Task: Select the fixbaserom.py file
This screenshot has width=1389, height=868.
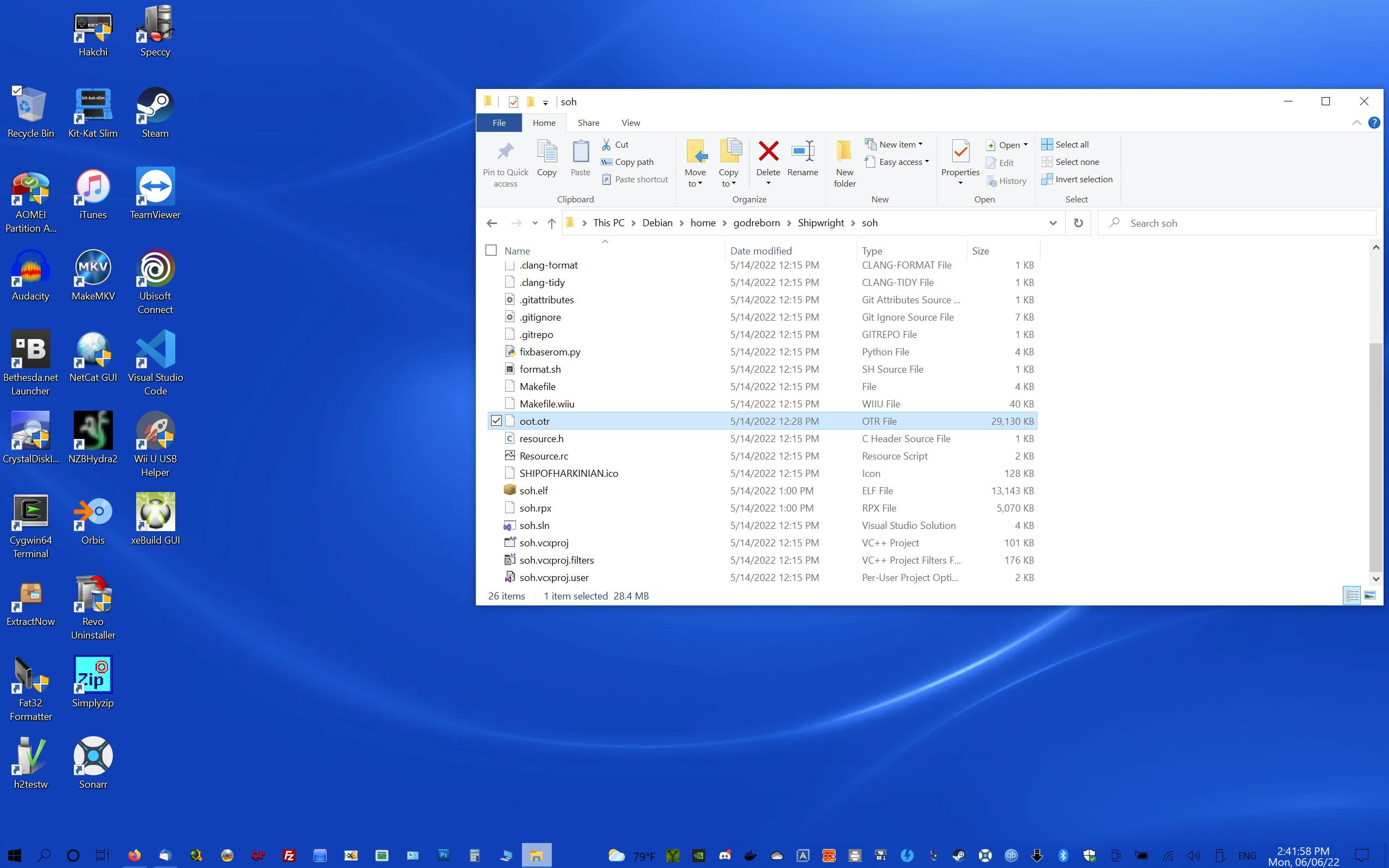Action: [x=762, y=352]
